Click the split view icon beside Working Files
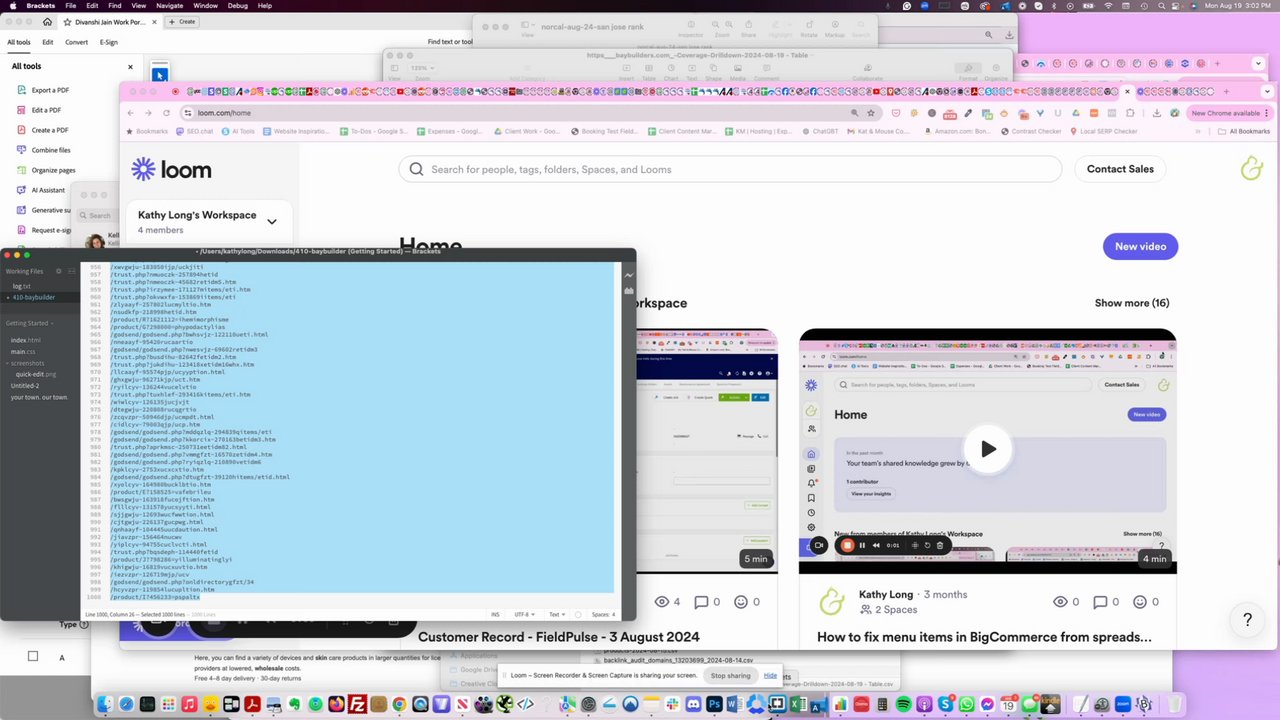The image size is (1280, 720). (72, 271)
